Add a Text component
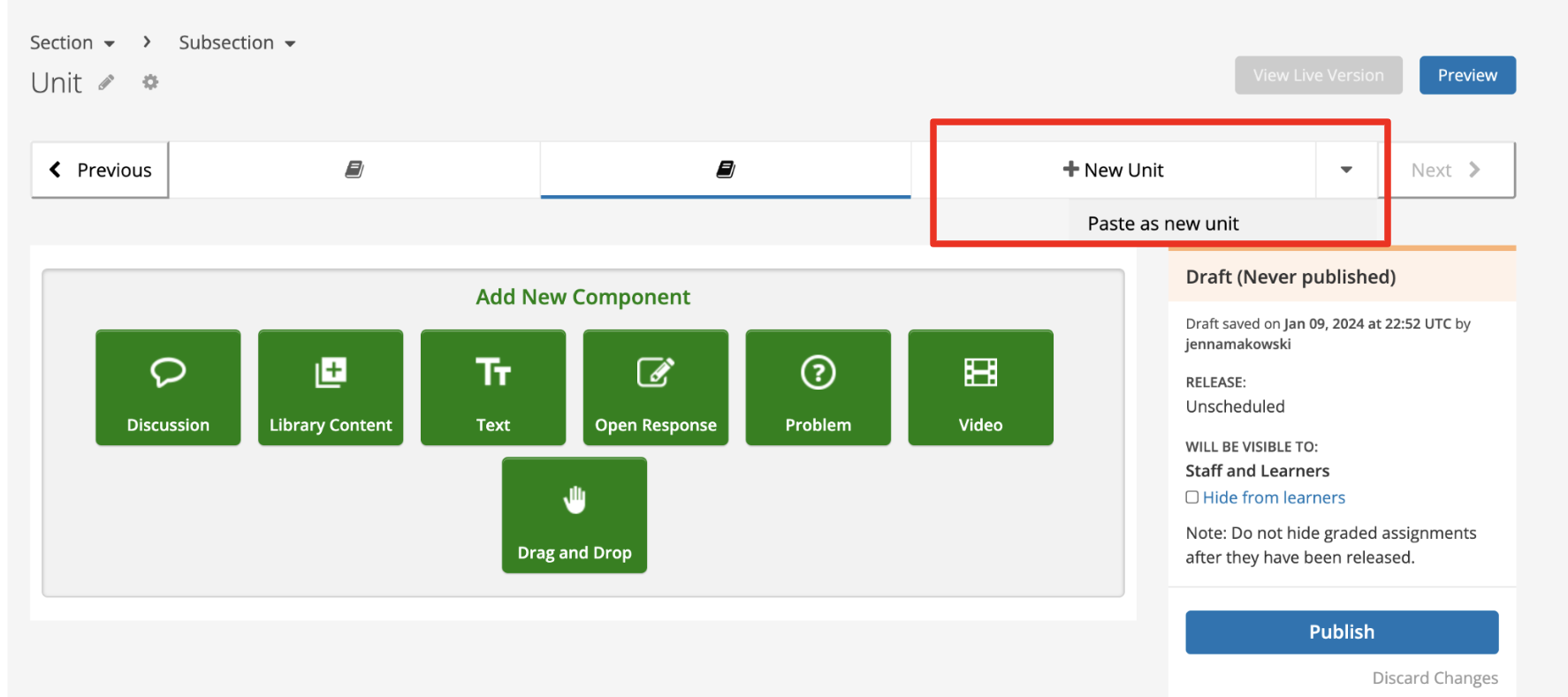The width and height of the screenshot is (1568, 697). (x=493, y=387)
